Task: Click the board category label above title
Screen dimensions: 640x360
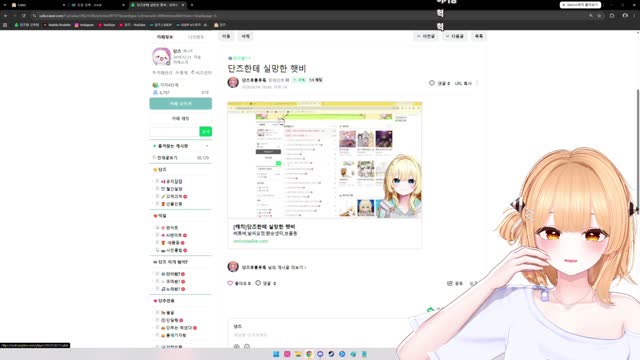Action: 240,58
